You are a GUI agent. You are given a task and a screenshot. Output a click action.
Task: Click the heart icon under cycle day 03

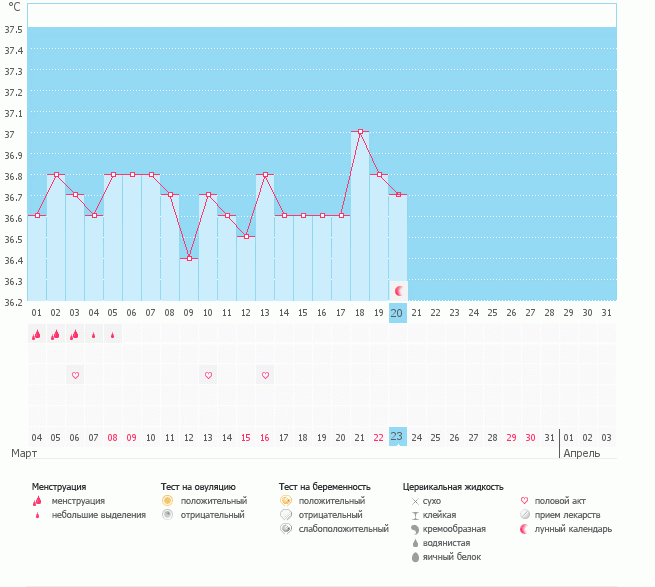pos(75,375)
